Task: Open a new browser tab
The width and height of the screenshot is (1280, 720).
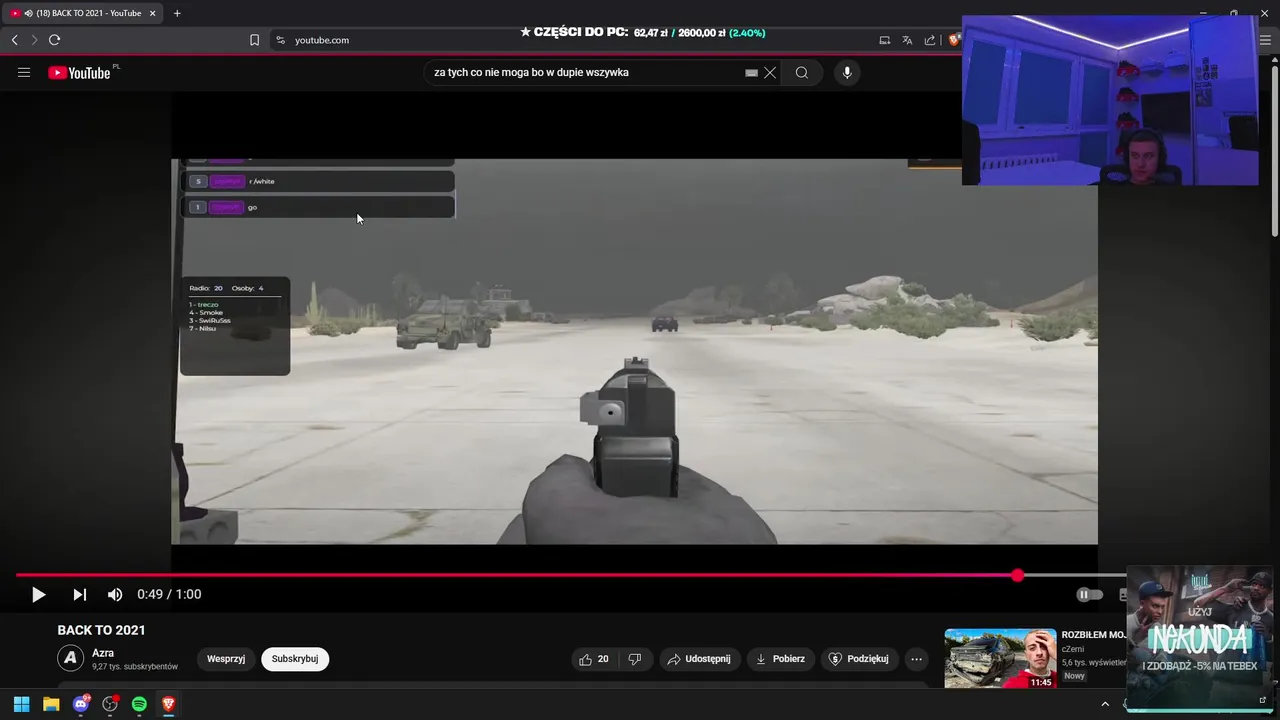Action: point(177,13)
